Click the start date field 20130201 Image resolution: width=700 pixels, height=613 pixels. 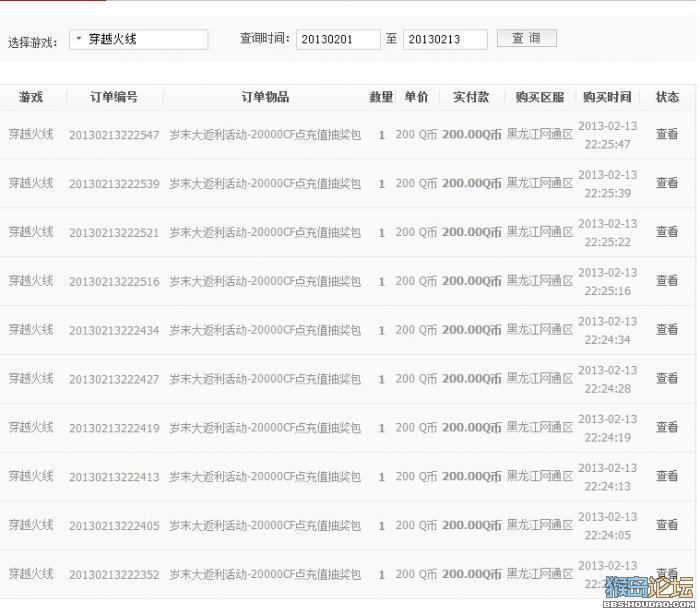338,39
